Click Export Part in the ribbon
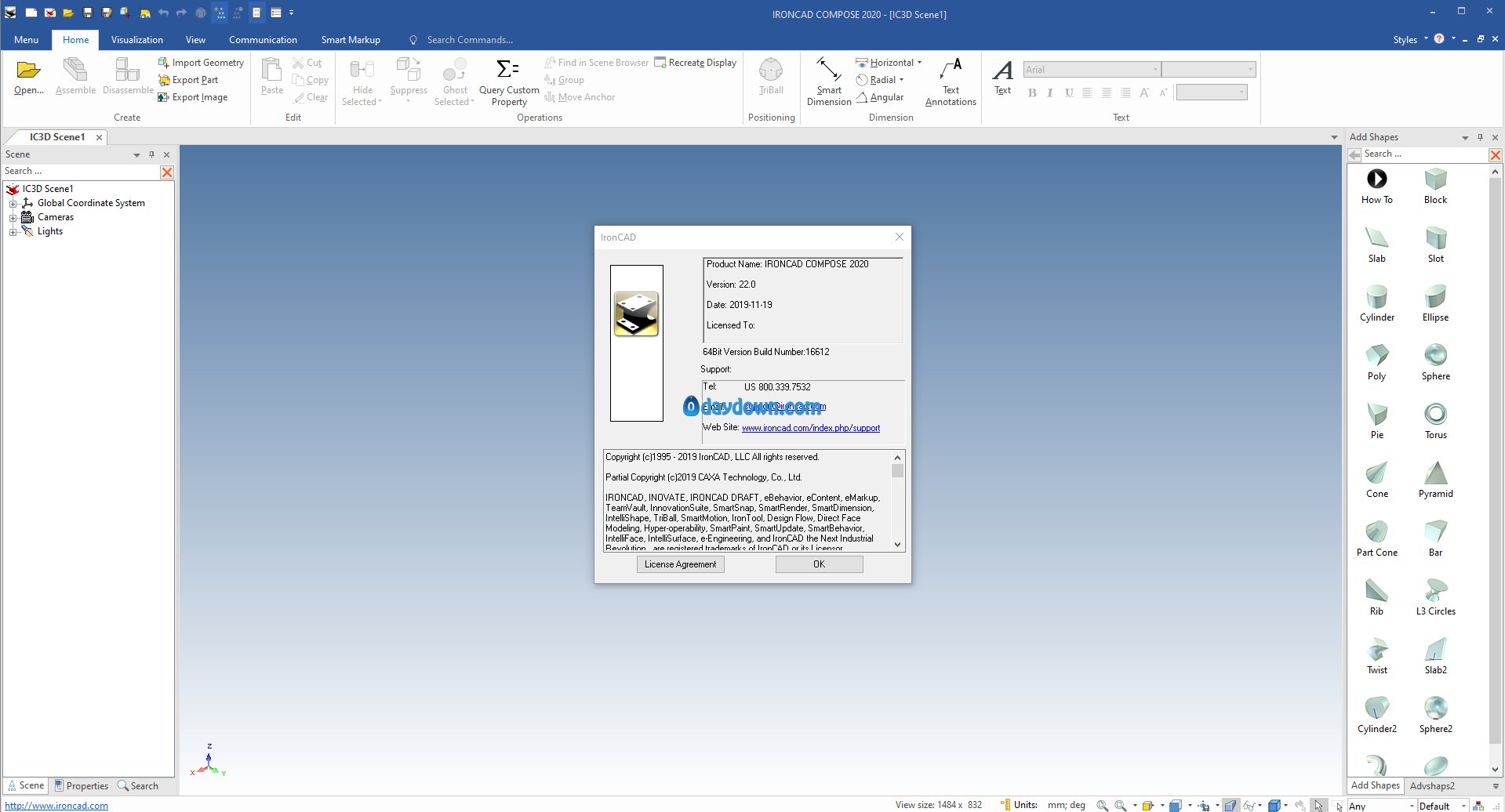1505x812 pixels. (188, 80)
